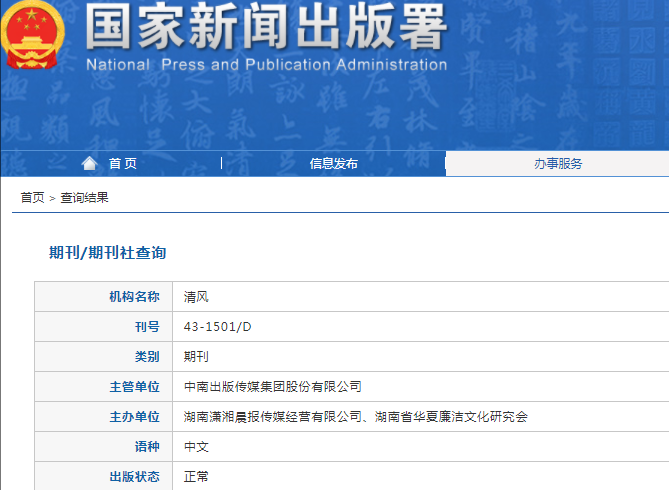Click the home icon in navigation bar
This screenshot has height=490, width=669.
point(90,164)
